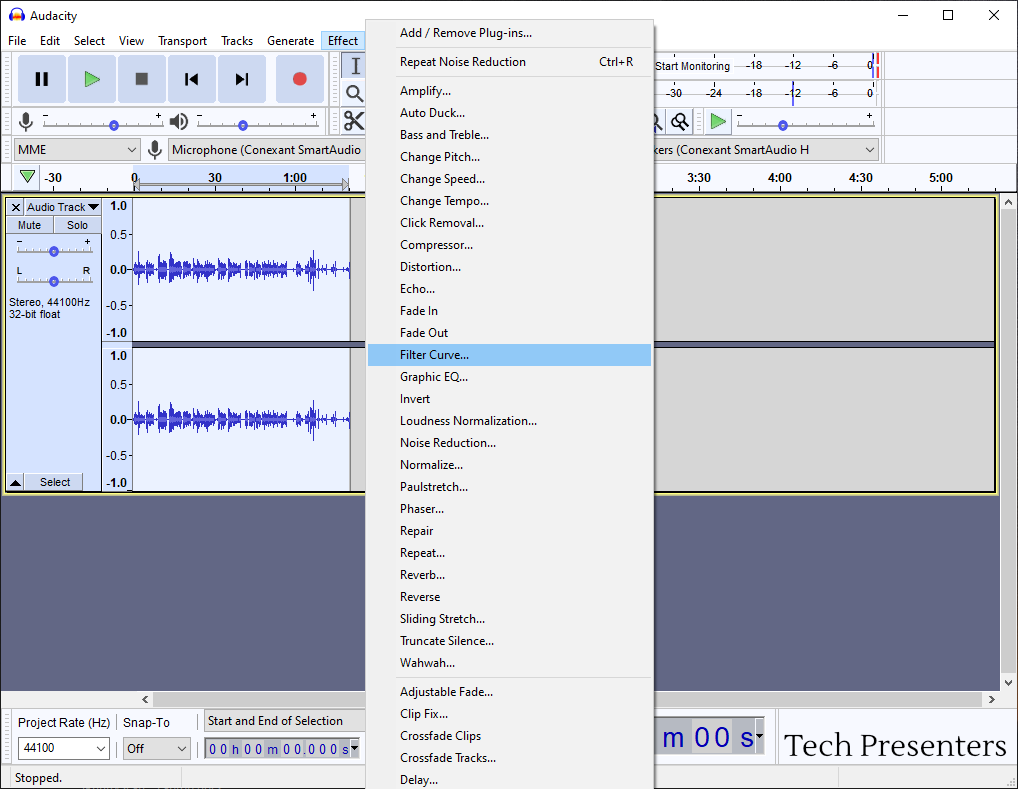Screen dimensions: 1018x789
Task: Skip to start of track
Action: coord(192,79)
